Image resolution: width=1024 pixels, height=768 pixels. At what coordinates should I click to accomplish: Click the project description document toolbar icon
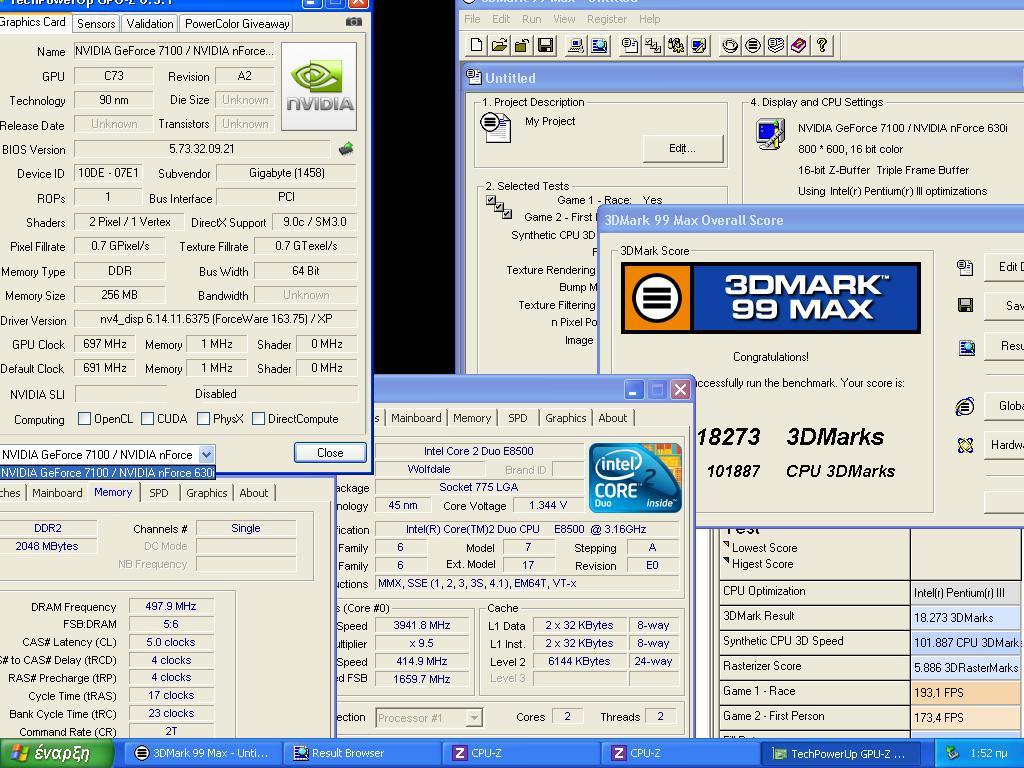(630, 45)
